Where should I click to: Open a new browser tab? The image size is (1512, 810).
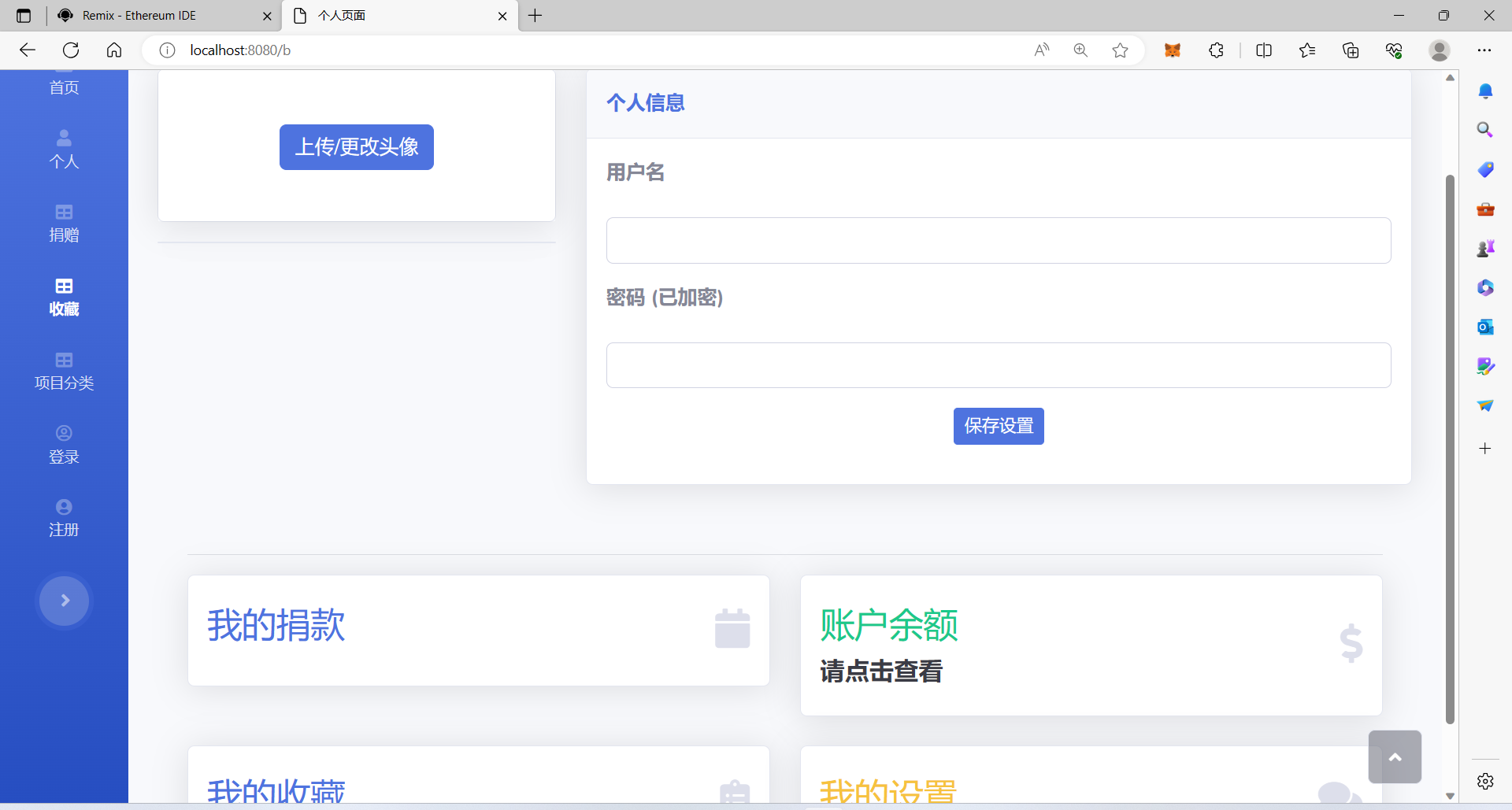point(535,16)
